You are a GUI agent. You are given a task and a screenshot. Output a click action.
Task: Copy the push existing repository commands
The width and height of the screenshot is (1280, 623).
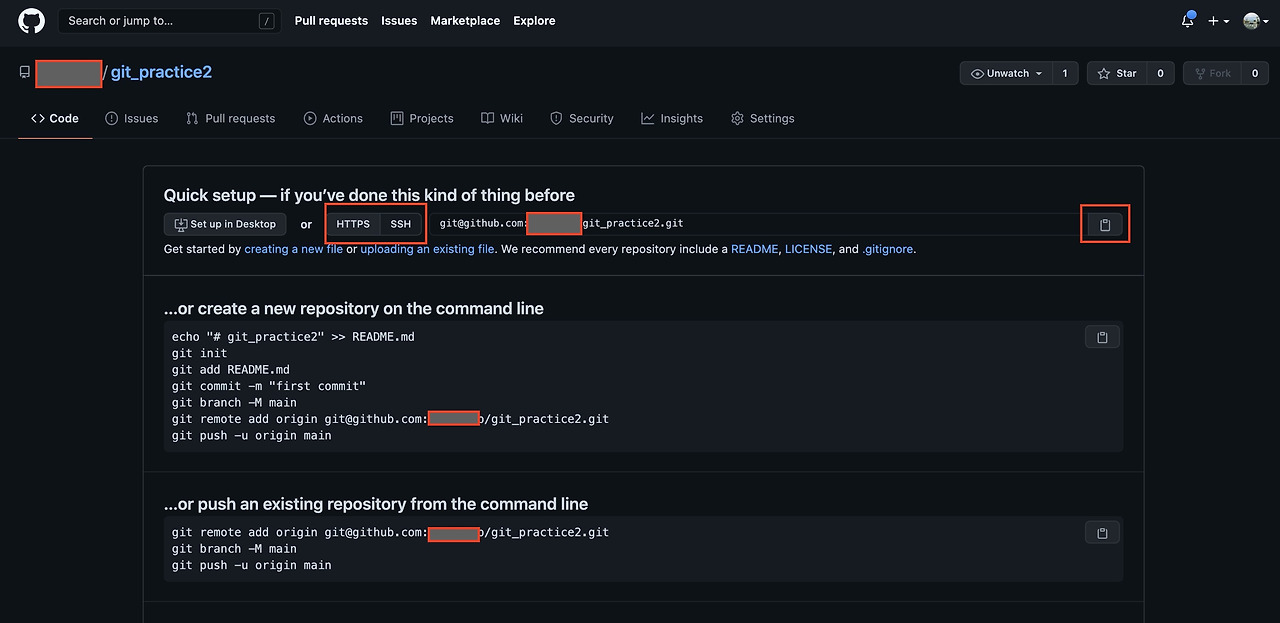1102,533
